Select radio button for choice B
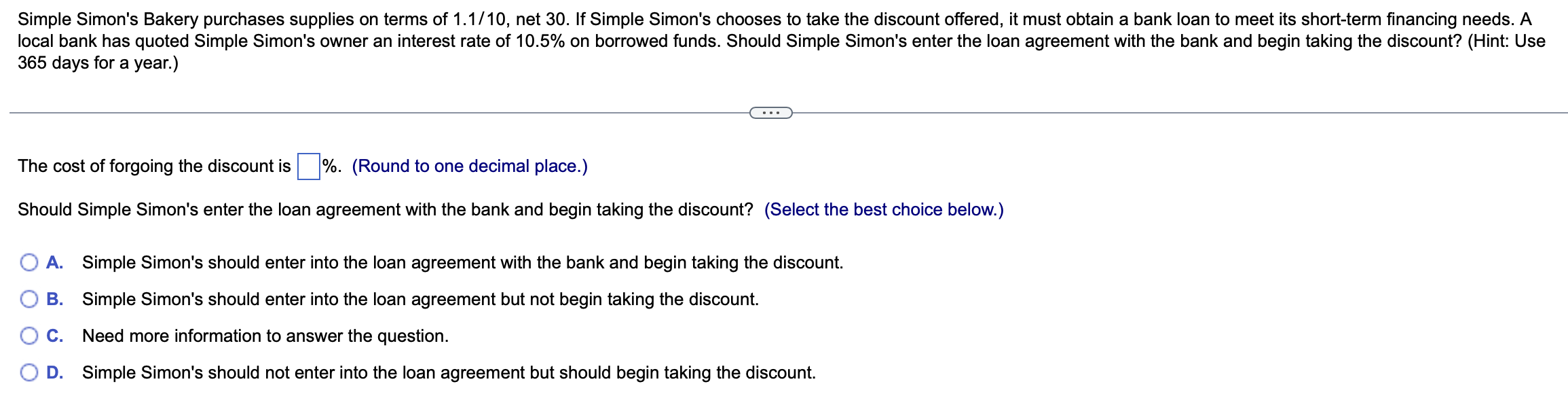 coord(29,298)
